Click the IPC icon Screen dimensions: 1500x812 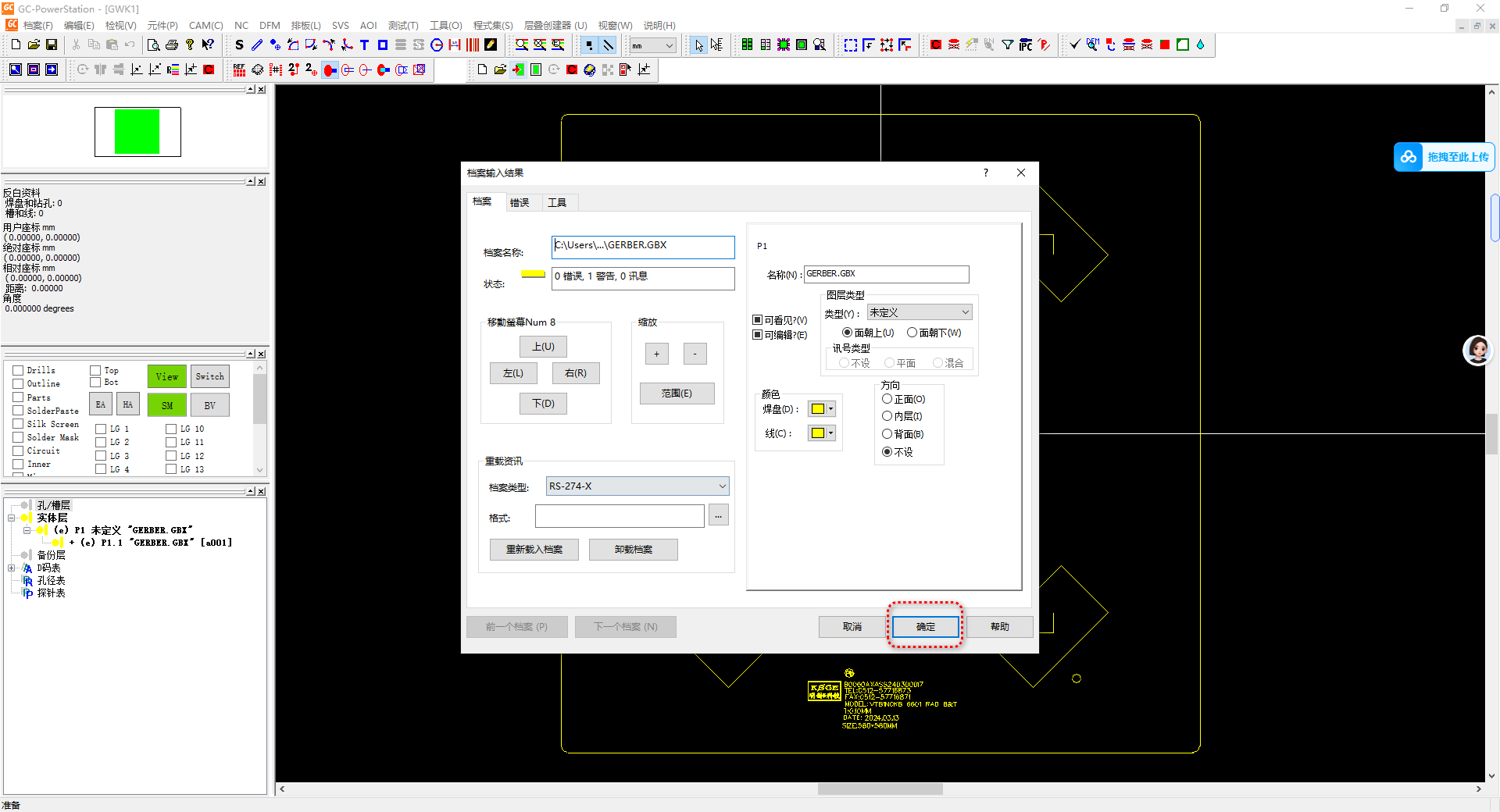point(1026,45)
